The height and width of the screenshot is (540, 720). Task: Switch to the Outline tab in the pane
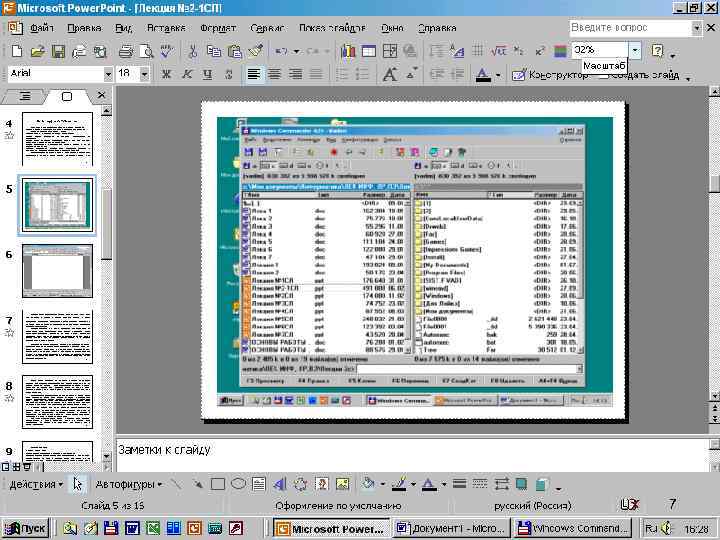pos(25,96)
